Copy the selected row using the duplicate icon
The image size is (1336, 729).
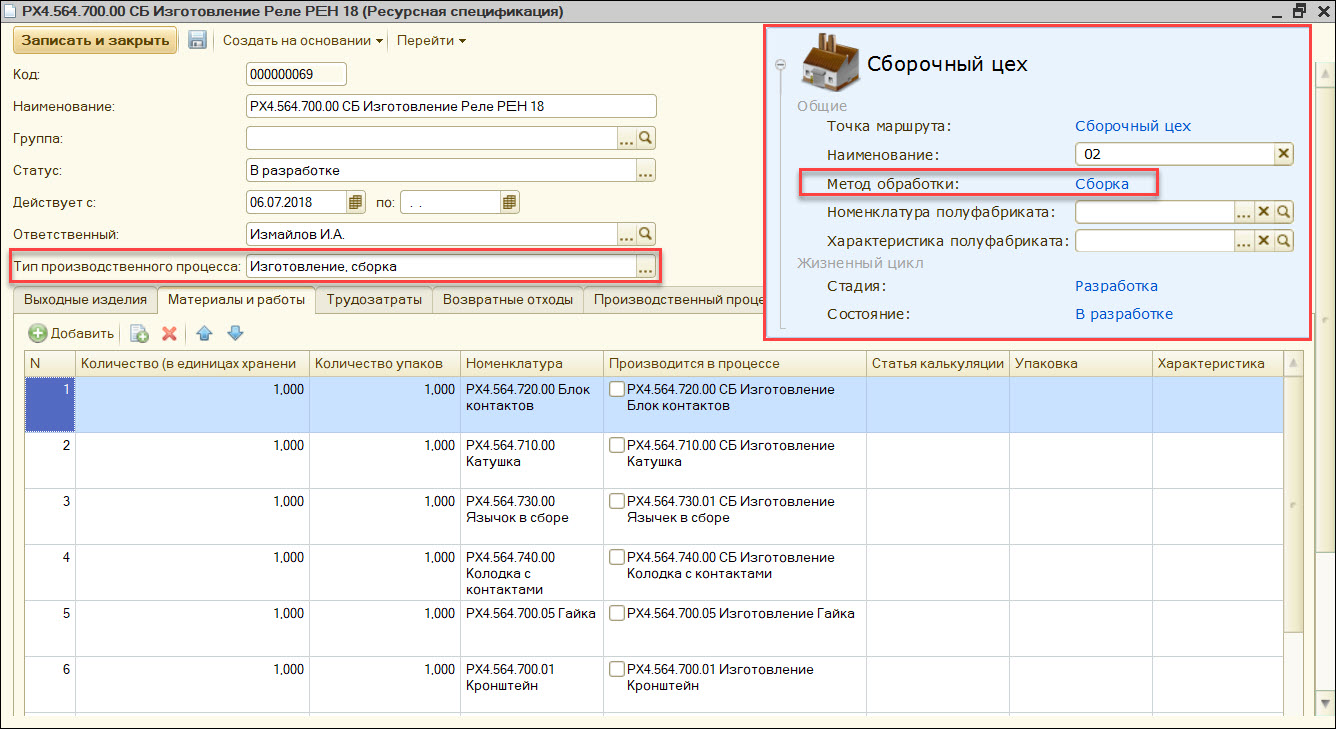pyautogui.click(x=139, y=333)
